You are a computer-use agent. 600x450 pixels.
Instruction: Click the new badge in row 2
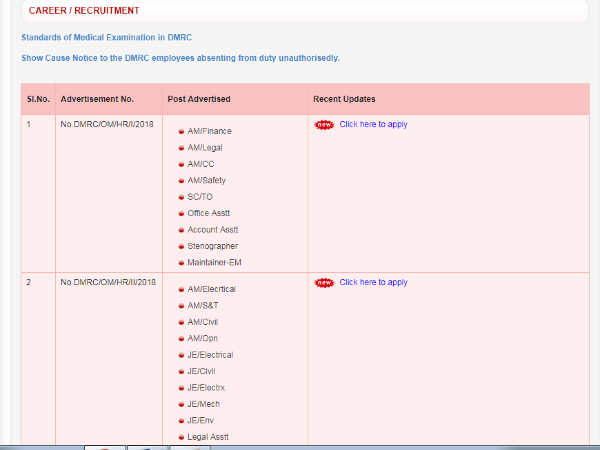(x=324, y=283)
